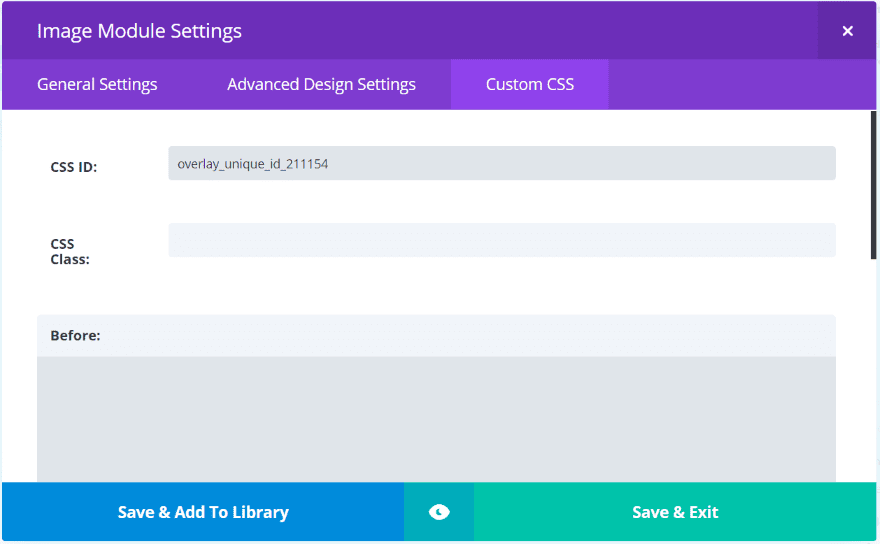Switch to Advanced Design Settings tab
The width and height of the screenshot is (880, 544).
[x=321, y=85]
